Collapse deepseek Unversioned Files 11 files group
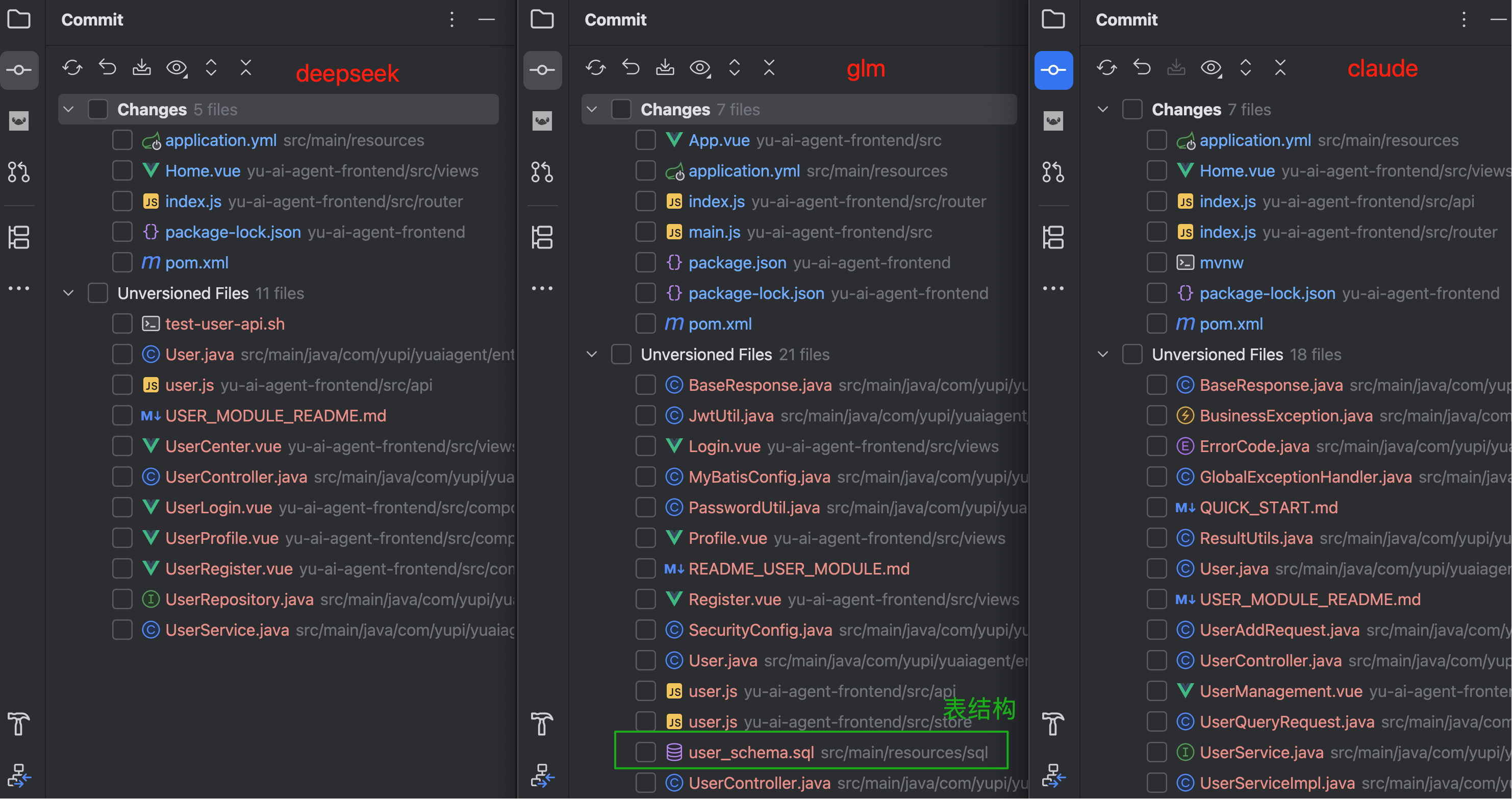 (69, 293)
